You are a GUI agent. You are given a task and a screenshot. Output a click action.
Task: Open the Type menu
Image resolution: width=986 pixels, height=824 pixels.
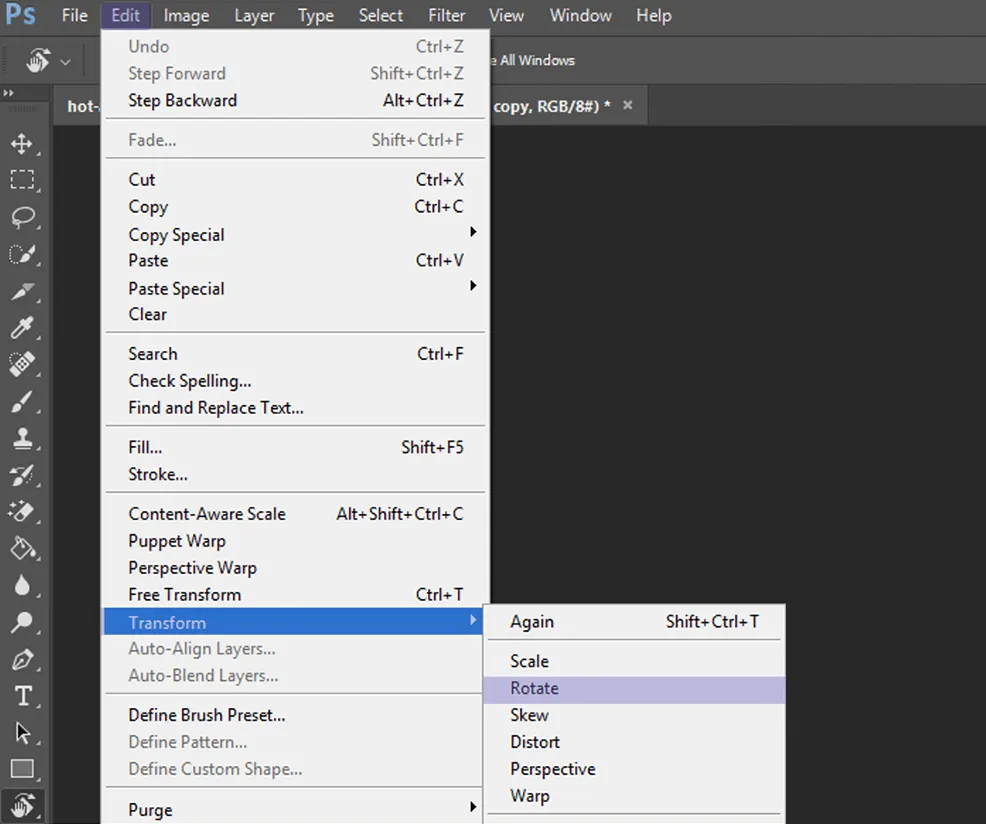(316, 15)
